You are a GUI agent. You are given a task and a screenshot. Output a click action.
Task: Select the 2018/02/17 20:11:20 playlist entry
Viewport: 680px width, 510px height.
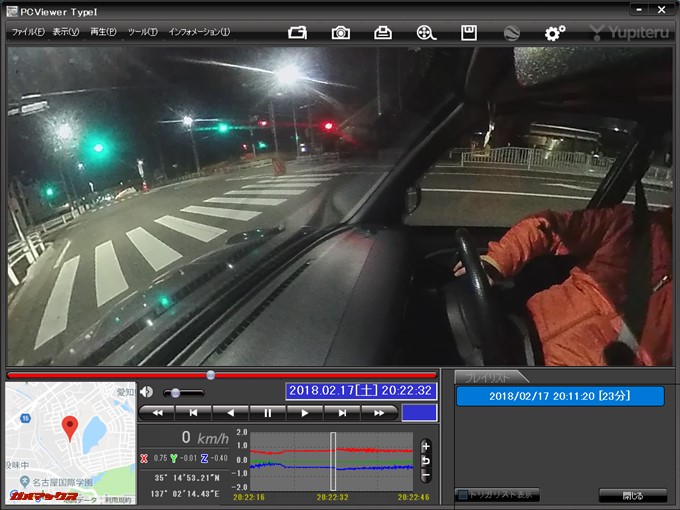(560, 396)
